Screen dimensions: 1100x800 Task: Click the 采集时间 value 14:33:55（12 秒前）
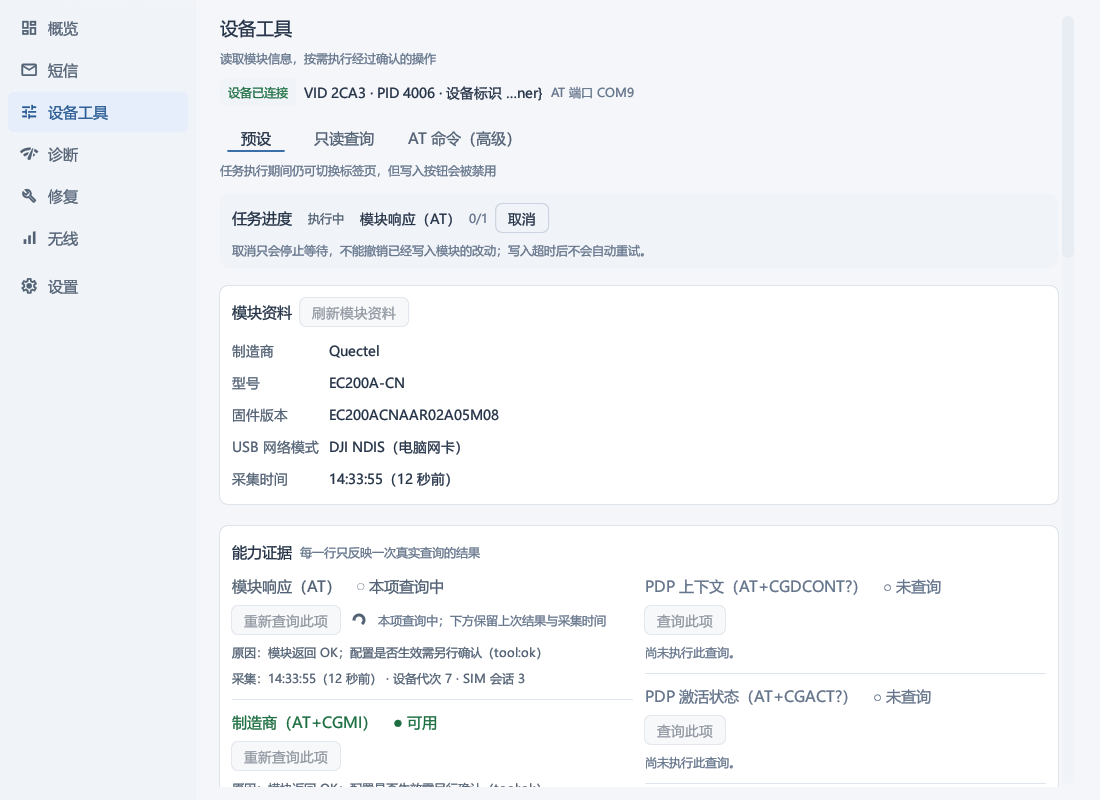tap(390, 479)
